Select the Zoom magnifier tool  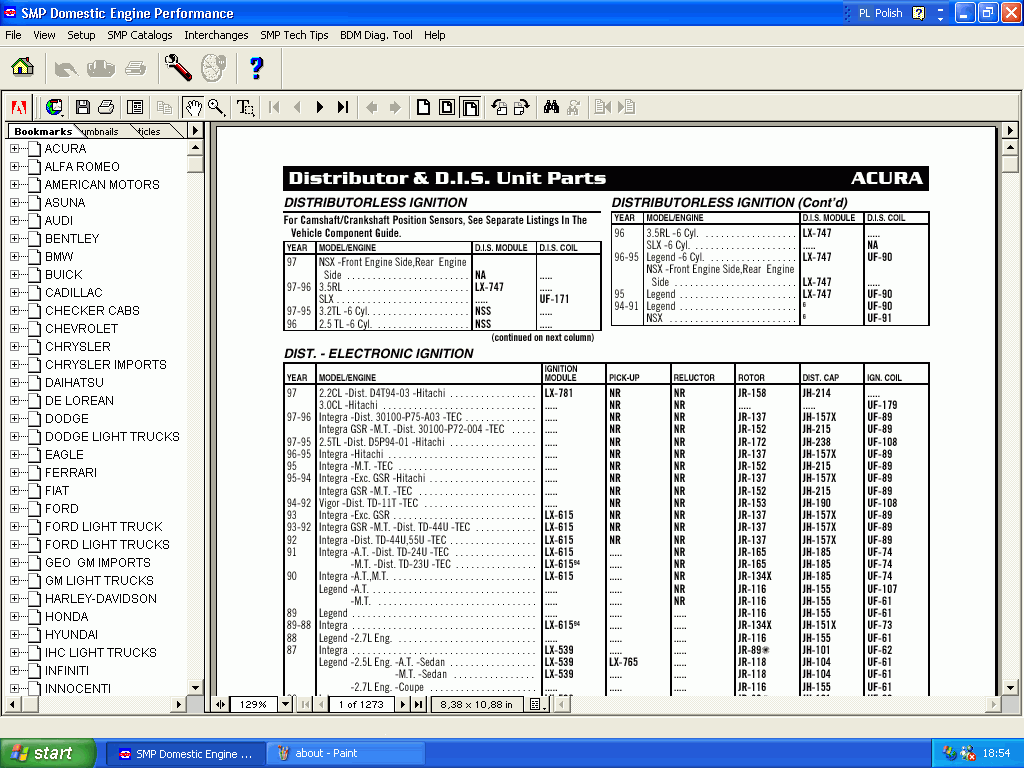216,107
